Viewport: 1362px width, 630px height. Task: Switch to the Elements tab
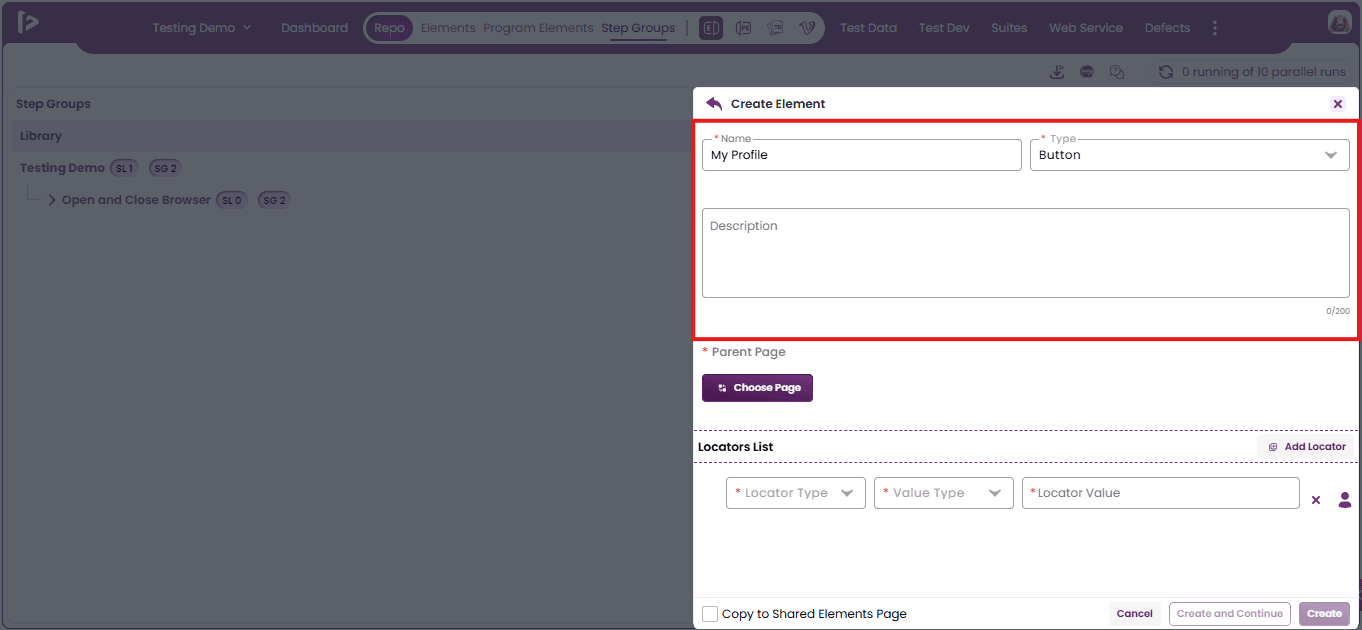(448, 28)
